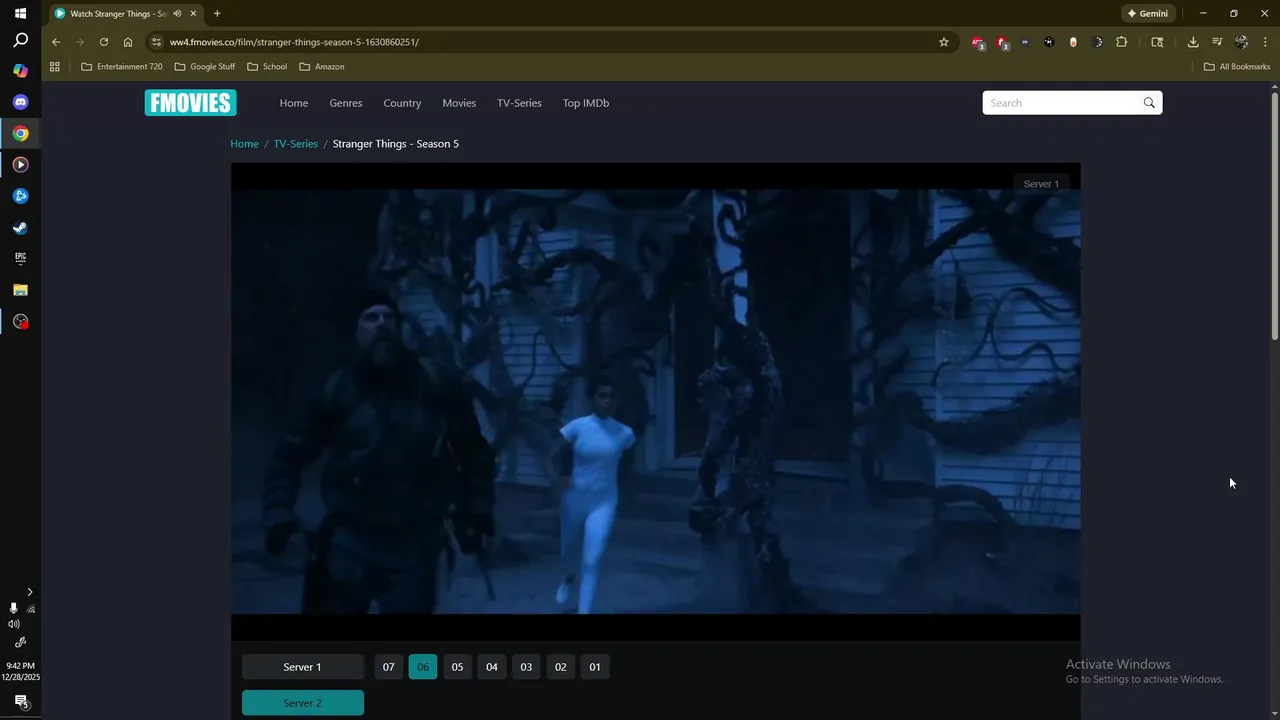Image resolution: width=1280 pixels, height=720 pixels.
Task: Expand the hidden system tray icons chevron
Action: click(29, 592)
